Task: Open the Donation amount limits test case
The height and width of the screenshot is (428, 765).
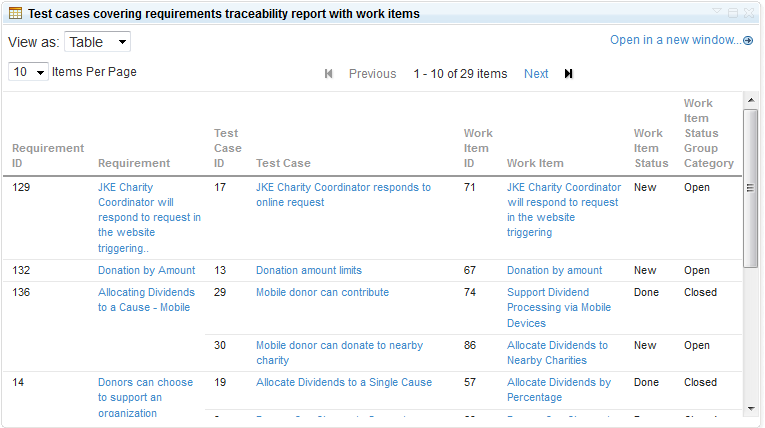Action: (x=309, y=270)
